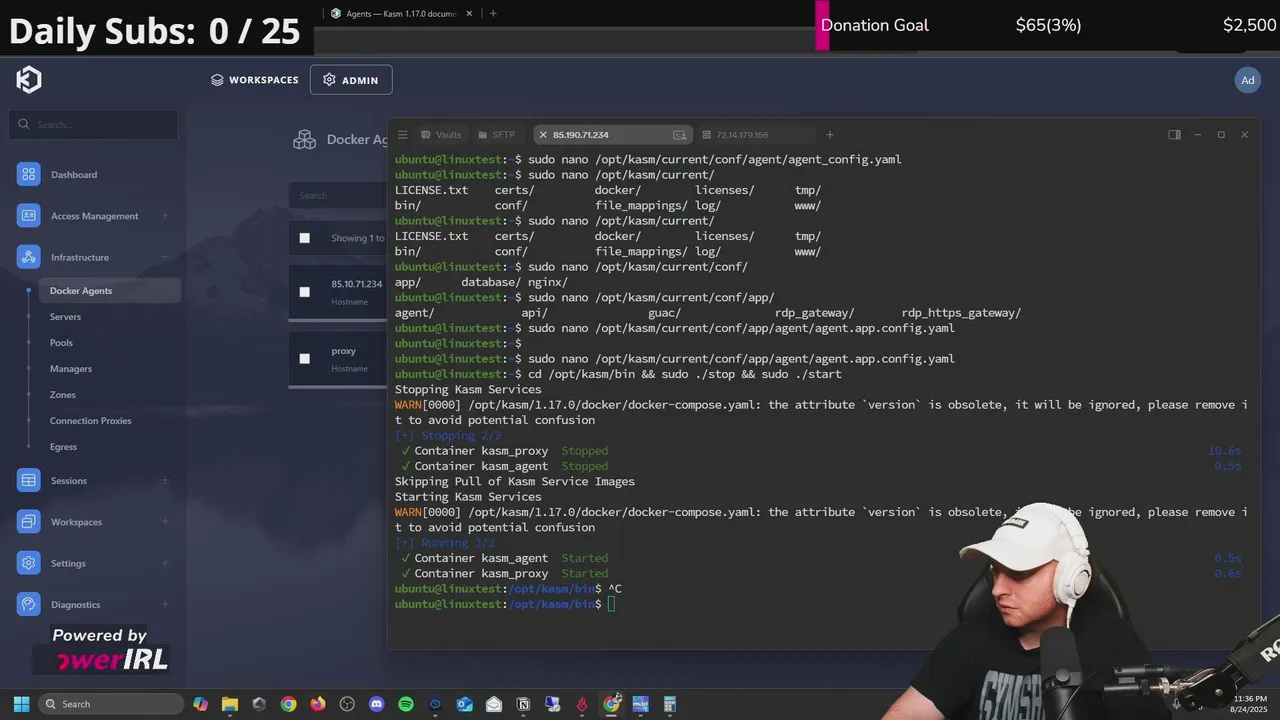Check the 85.10.71.234 agent row checkbox
The width and height of the screenshot is (1280, 720).
click(x=305, y=292)
